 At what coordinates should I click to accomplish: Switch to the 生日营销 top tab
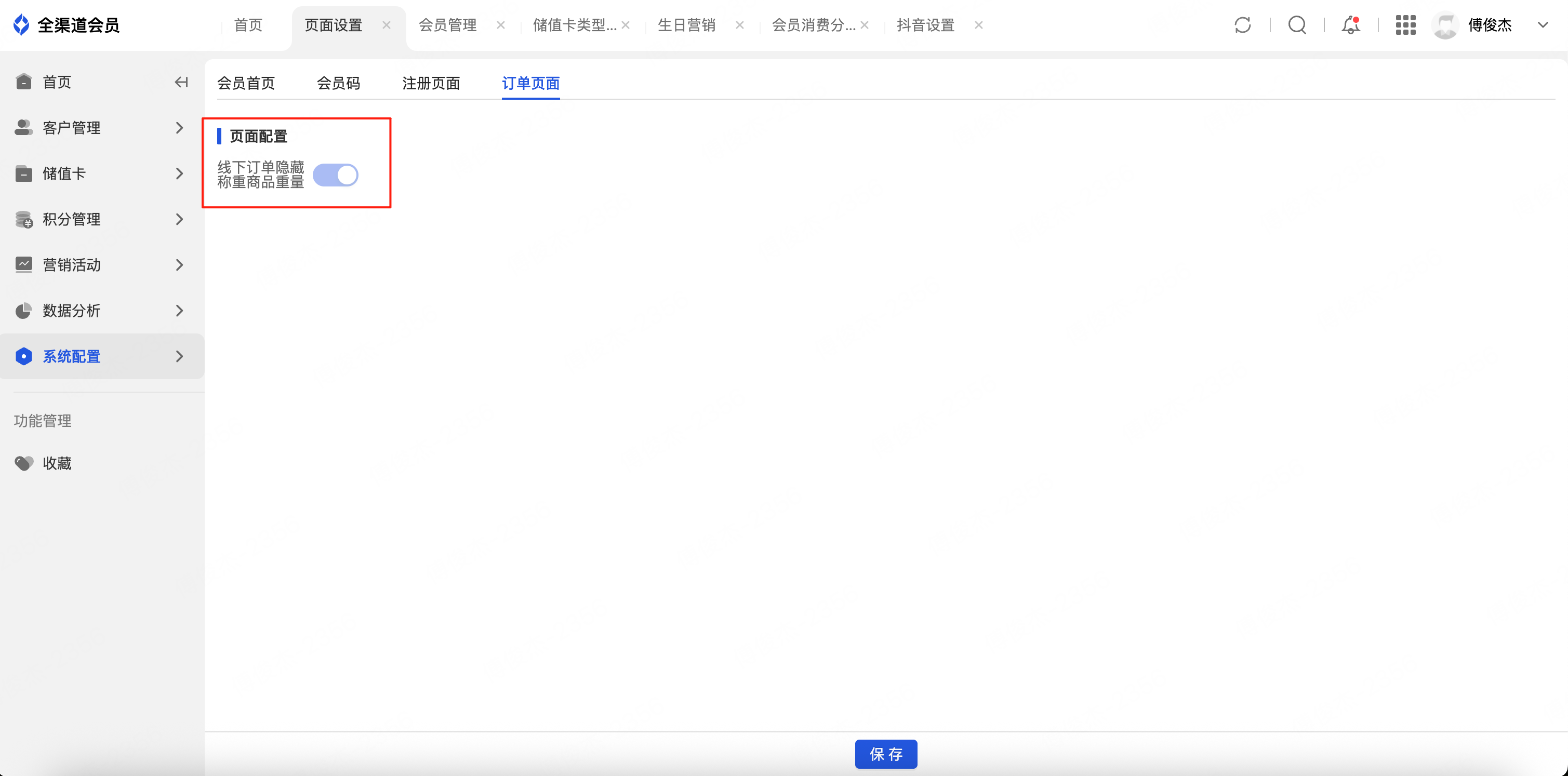(x=687, y=25)
